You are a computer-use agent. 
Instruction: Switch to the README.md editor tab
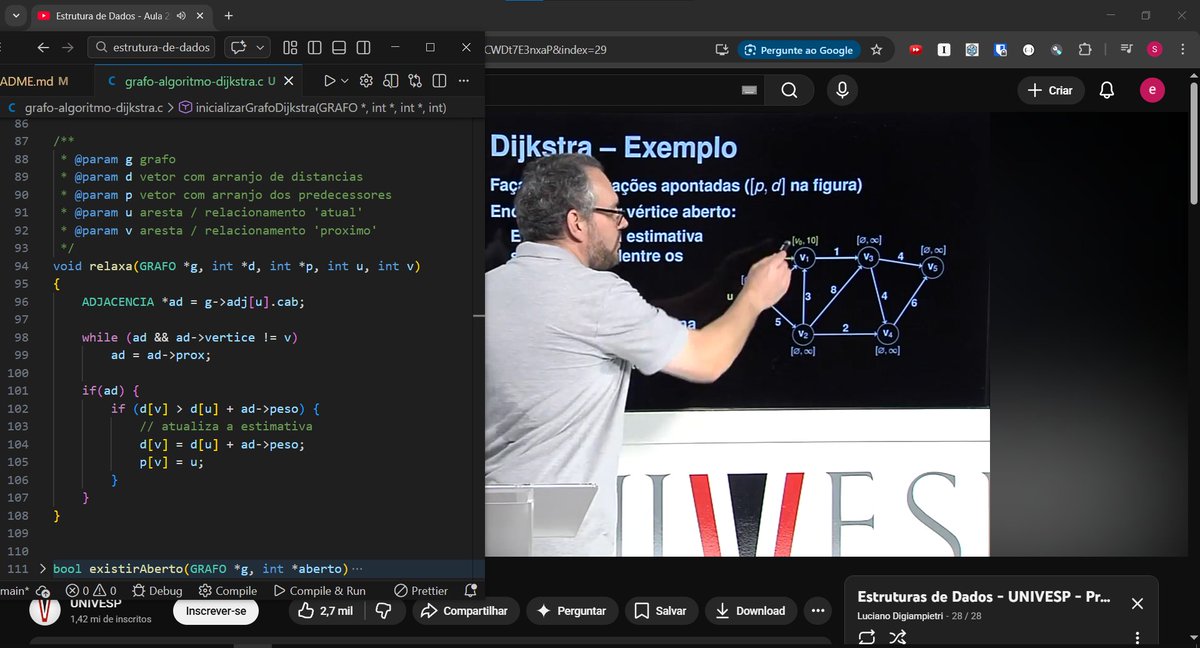pos(36,81)
